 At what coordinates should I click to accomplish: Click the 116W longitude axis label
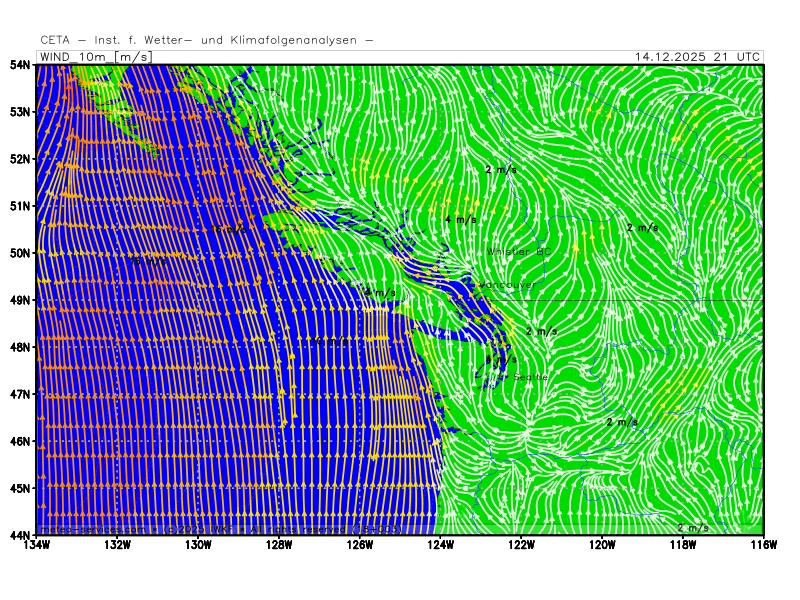coord(762,546)
